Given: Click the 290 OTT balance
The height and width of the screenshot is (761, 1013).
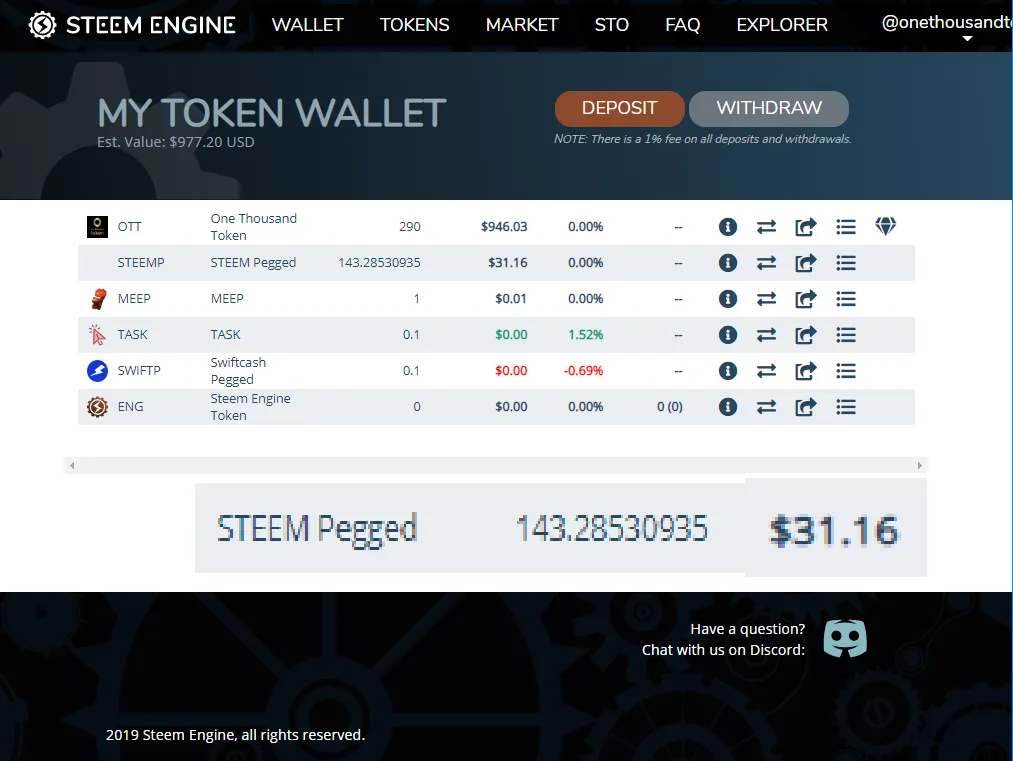Looking at the screenshot, I should [410, 227].
